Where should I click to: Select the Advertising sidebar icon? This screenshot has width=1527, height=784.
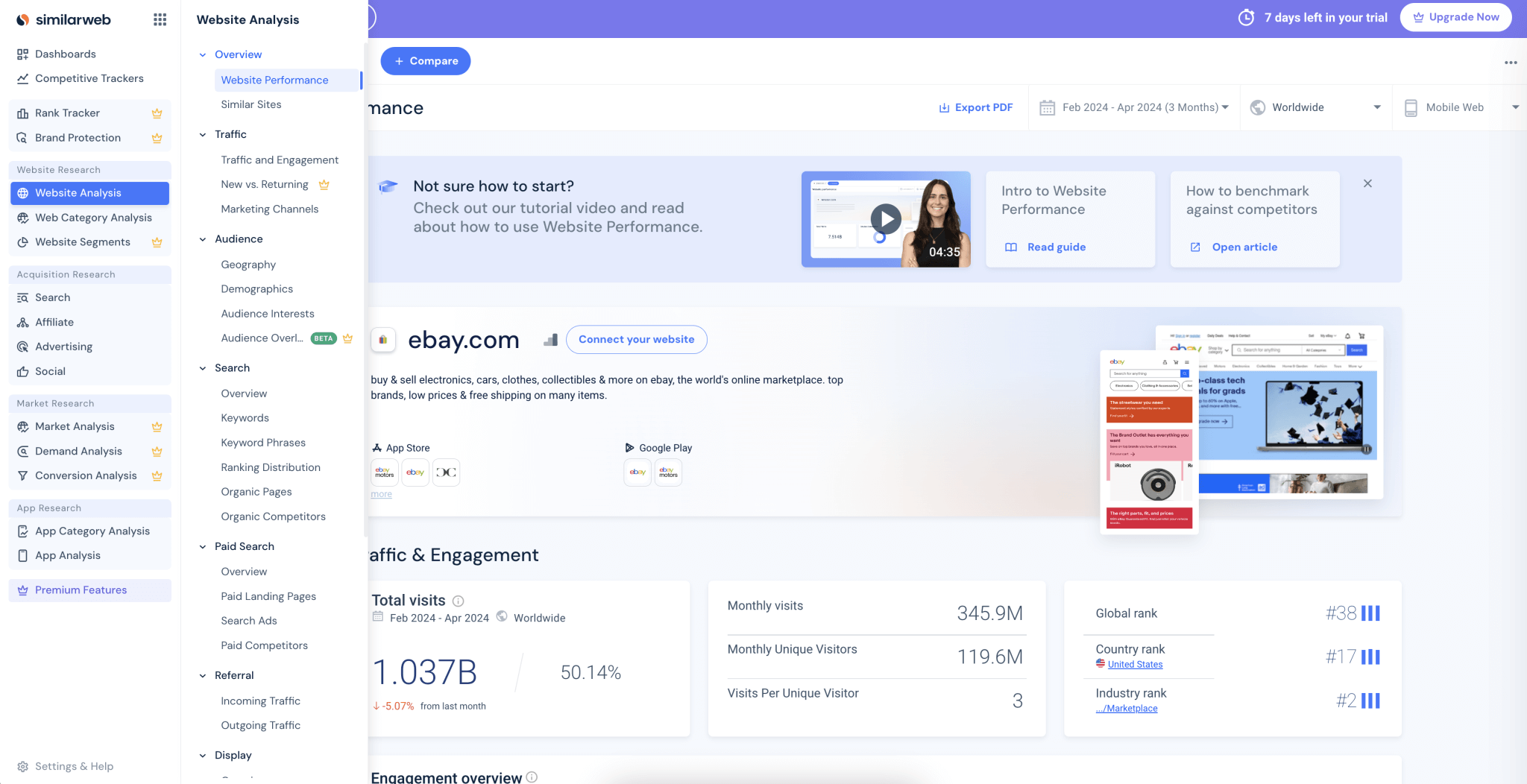23,347
